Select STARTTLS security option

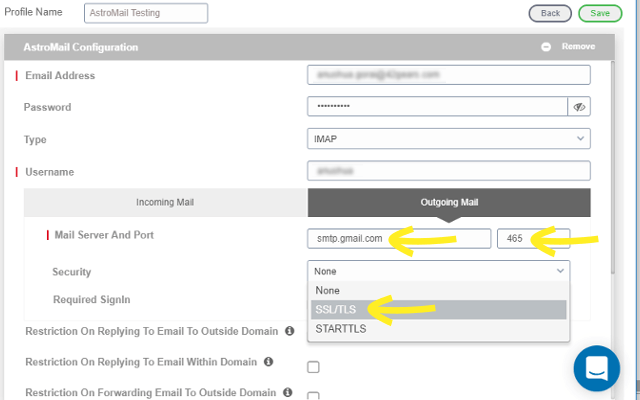pyautogui.click(x=438, y=329)
